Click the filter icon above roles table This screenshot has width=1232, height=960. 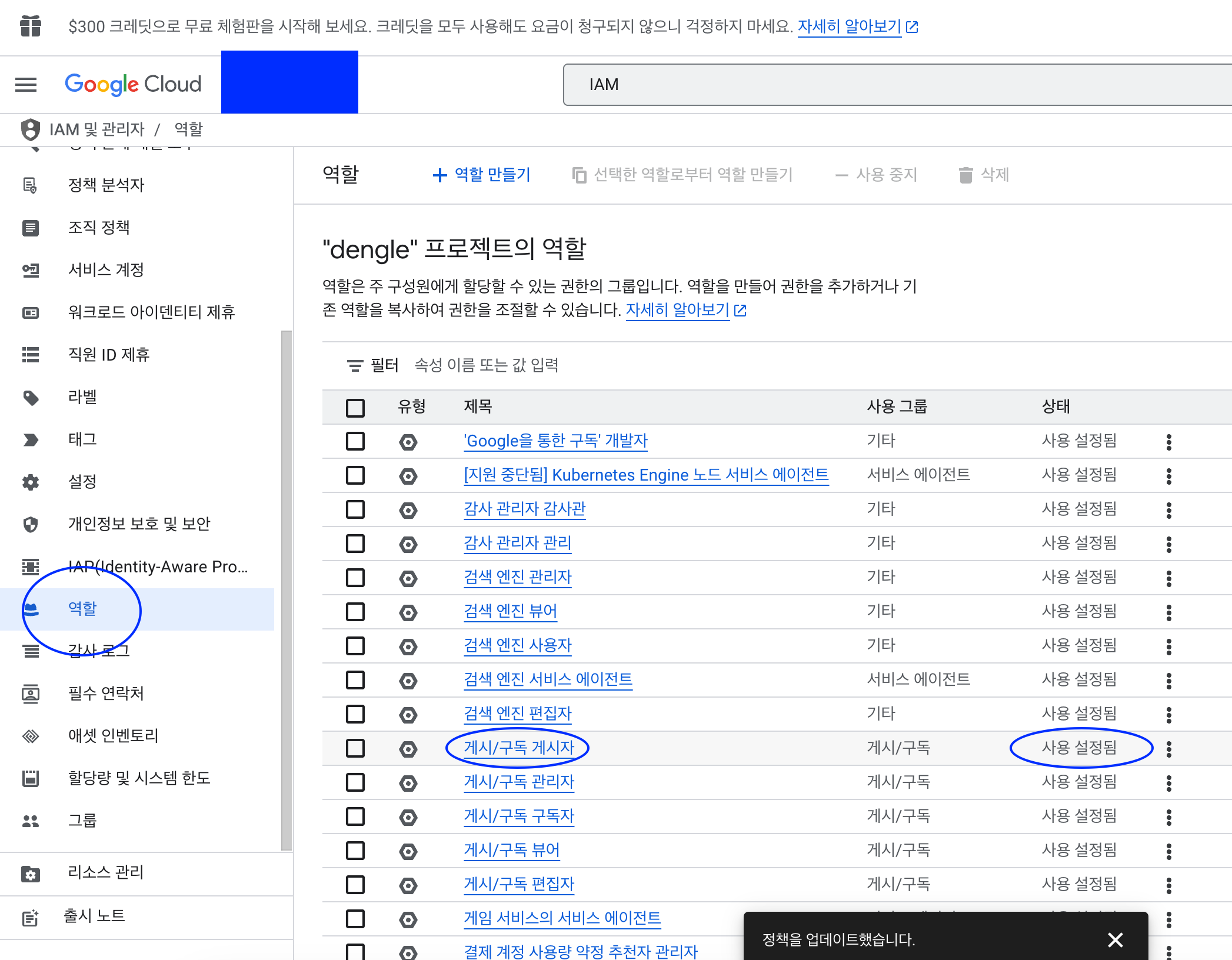355,366
